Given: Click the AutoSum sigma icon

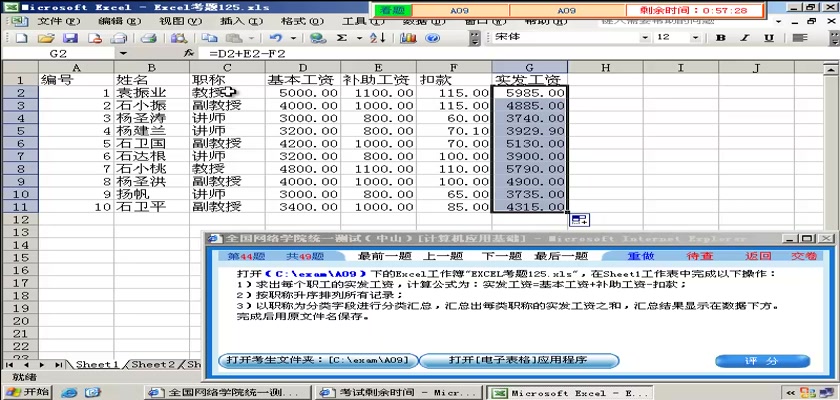Looking at the screenshot, I should (342, 38).
